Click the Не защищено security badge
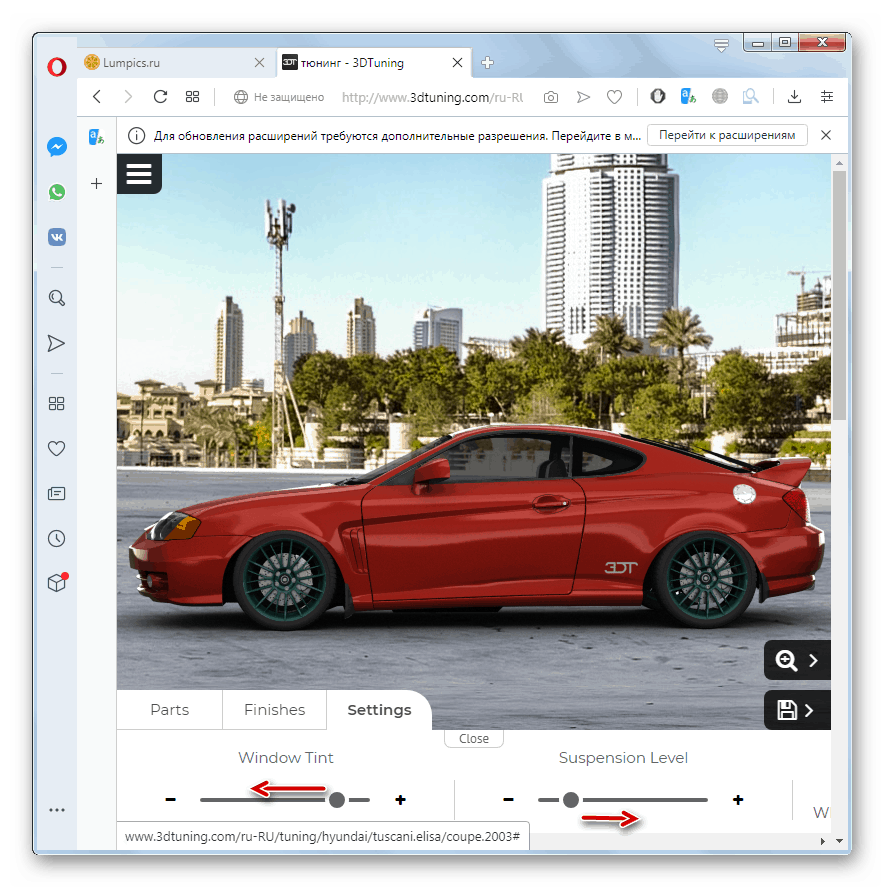885x888 pixels. [279, 97]
